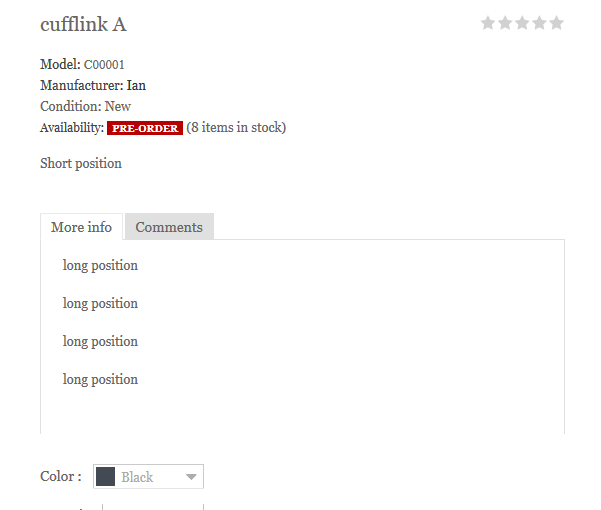
Task: Rate the product one star
Action: (488, 23)
